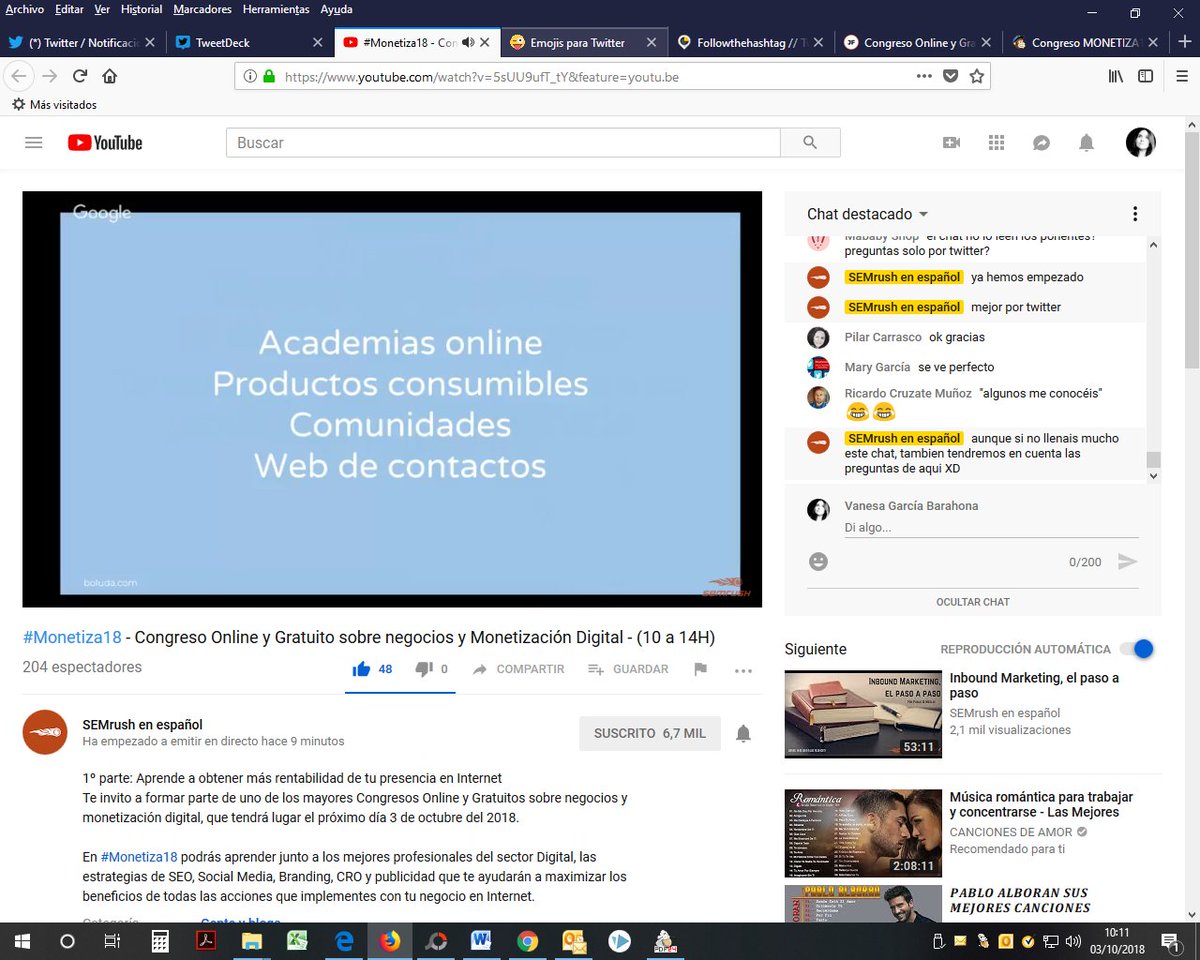Open the Pocket save icon
The width and height of the screenshot is (1200, 960).
click(951, 76)
